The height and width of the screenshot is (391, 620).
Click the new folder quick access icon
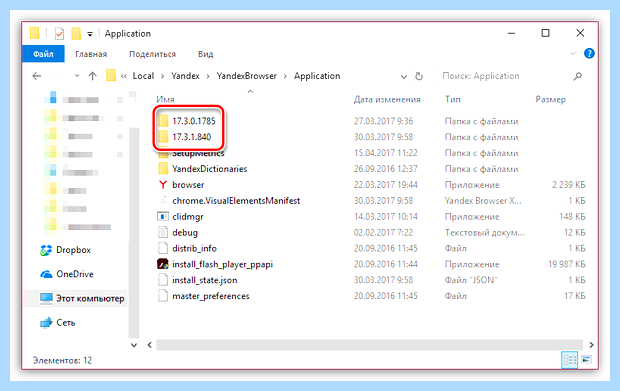coord(76,34)
